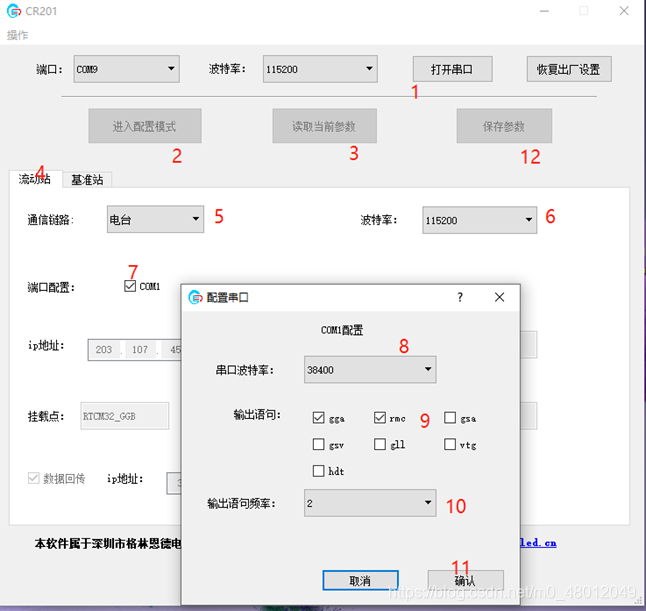Viewport: 646px width, 611px height.
Task: Open the top 波特率 115200 dropdown
Action: point(320,69)
